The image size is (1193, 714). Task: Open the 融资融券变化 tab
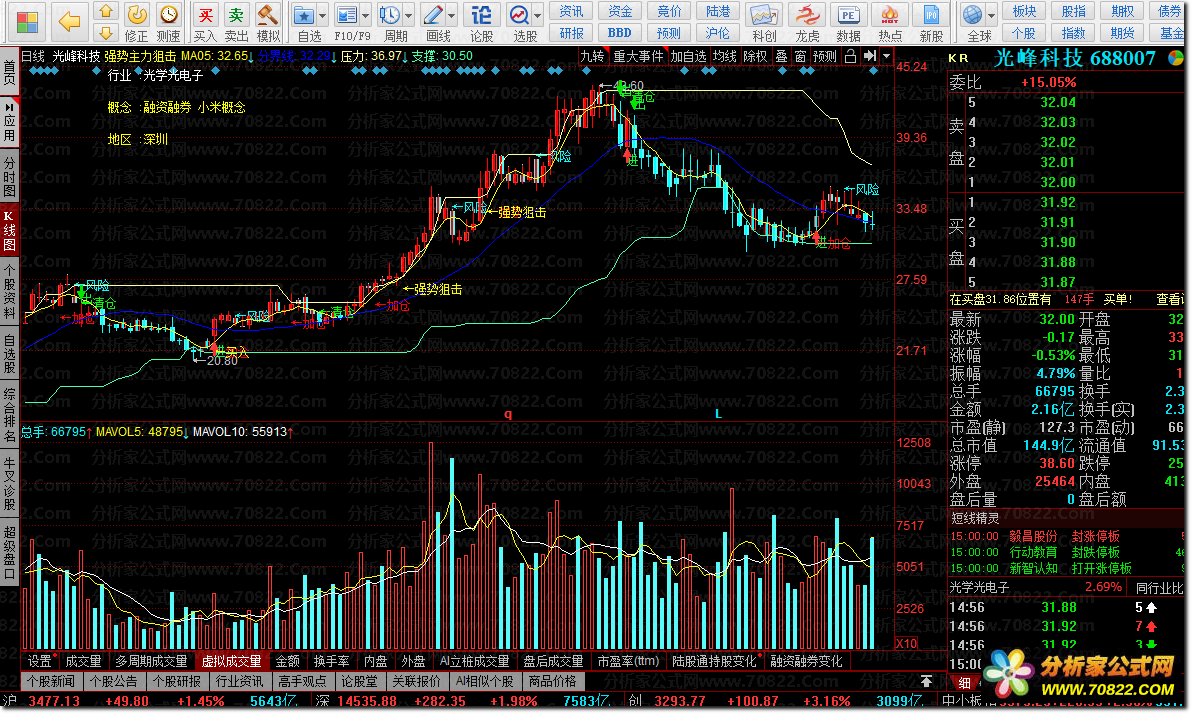point(806,661)
